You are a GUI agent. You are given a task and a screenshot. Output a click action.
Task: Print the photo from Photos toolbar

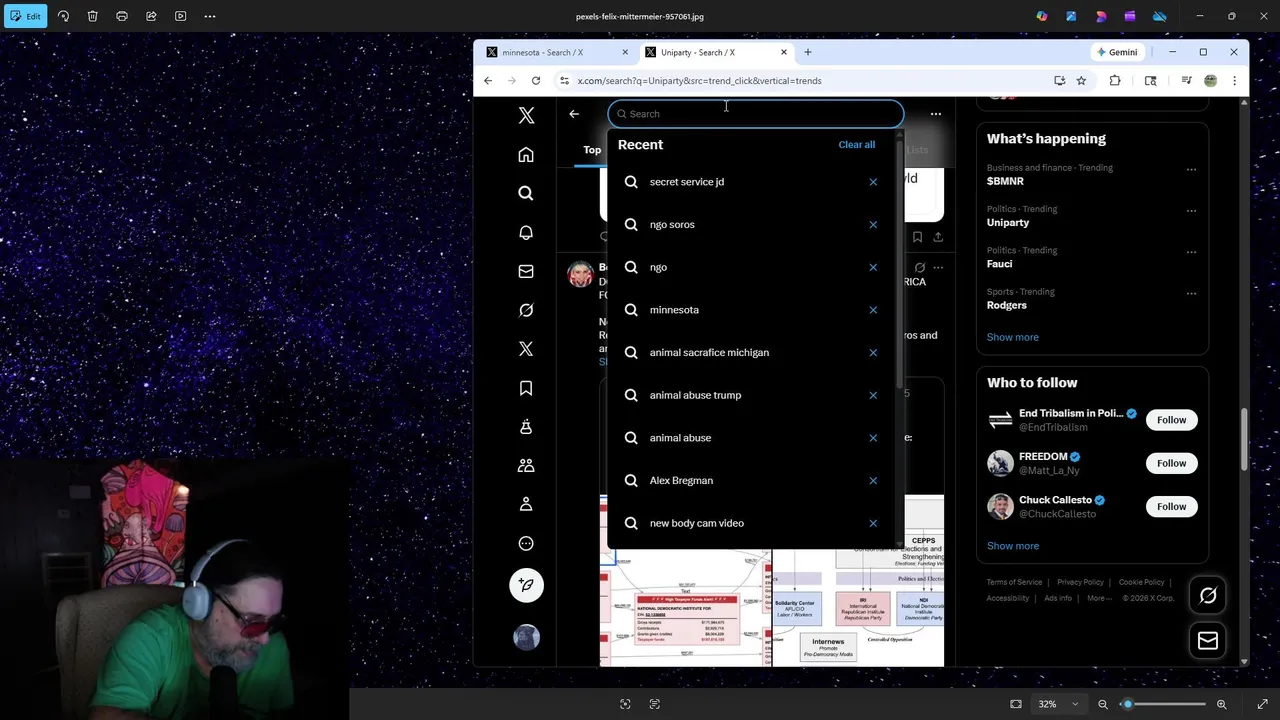tap(122, 16)
